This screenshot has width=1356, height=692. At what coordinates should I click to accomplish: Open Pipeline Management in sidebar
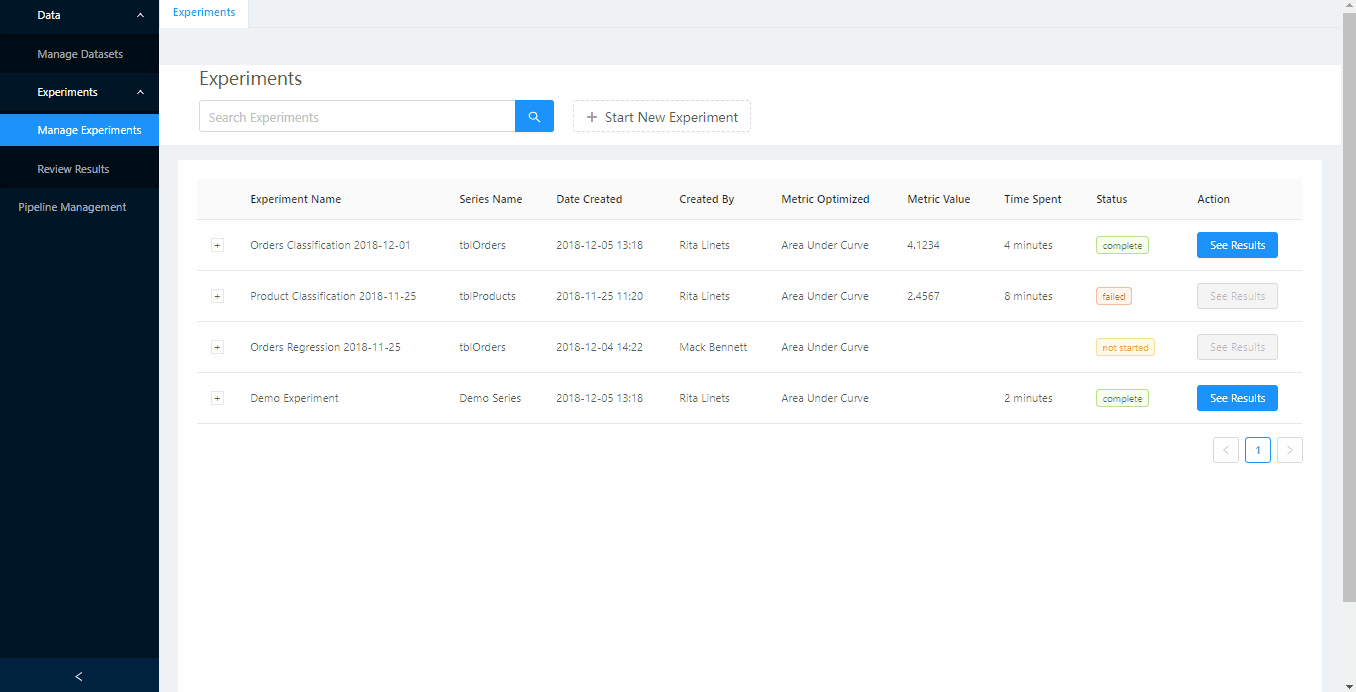click(79, 207)
